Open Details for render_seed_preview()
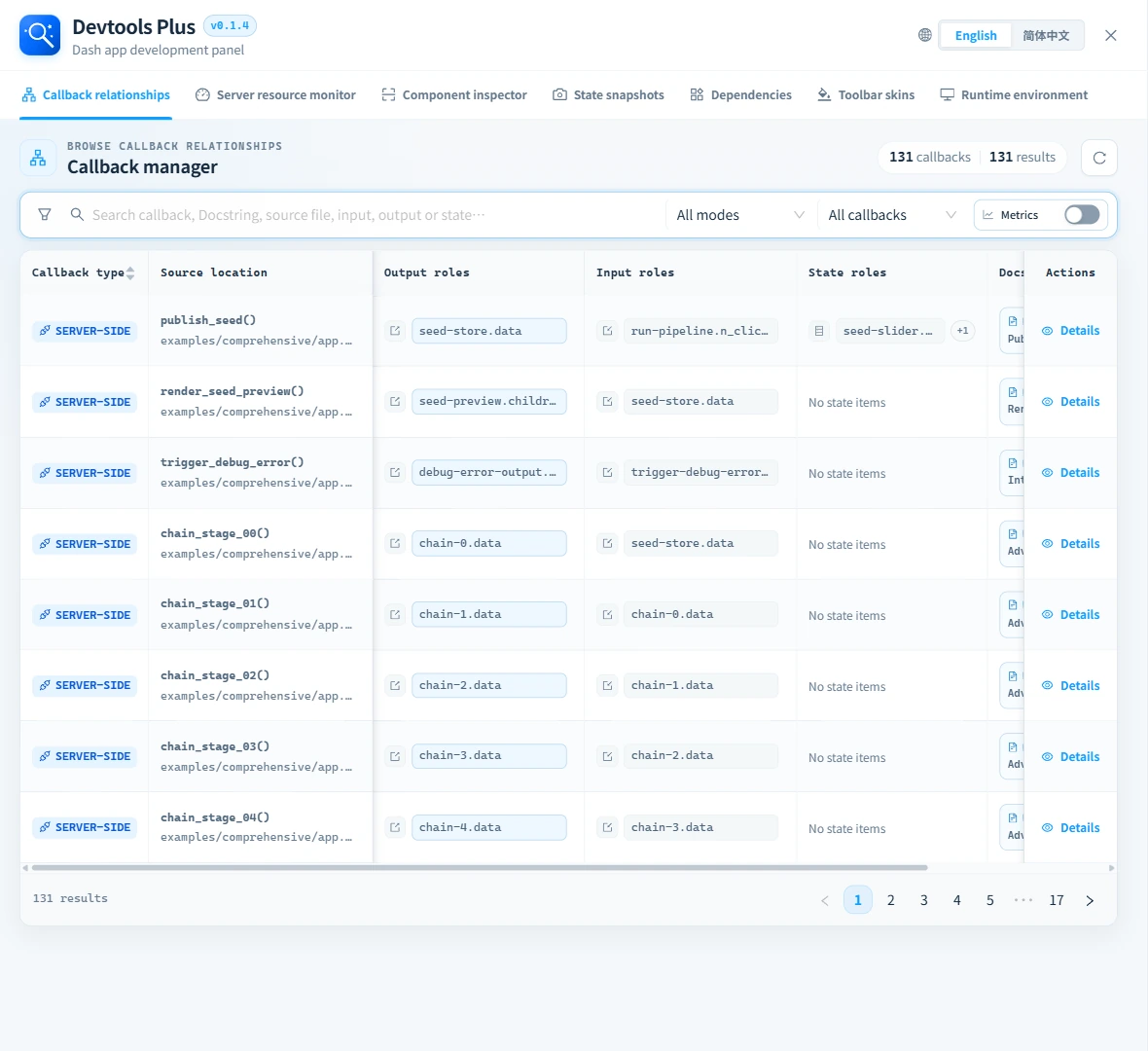 tap(1070, 401)
